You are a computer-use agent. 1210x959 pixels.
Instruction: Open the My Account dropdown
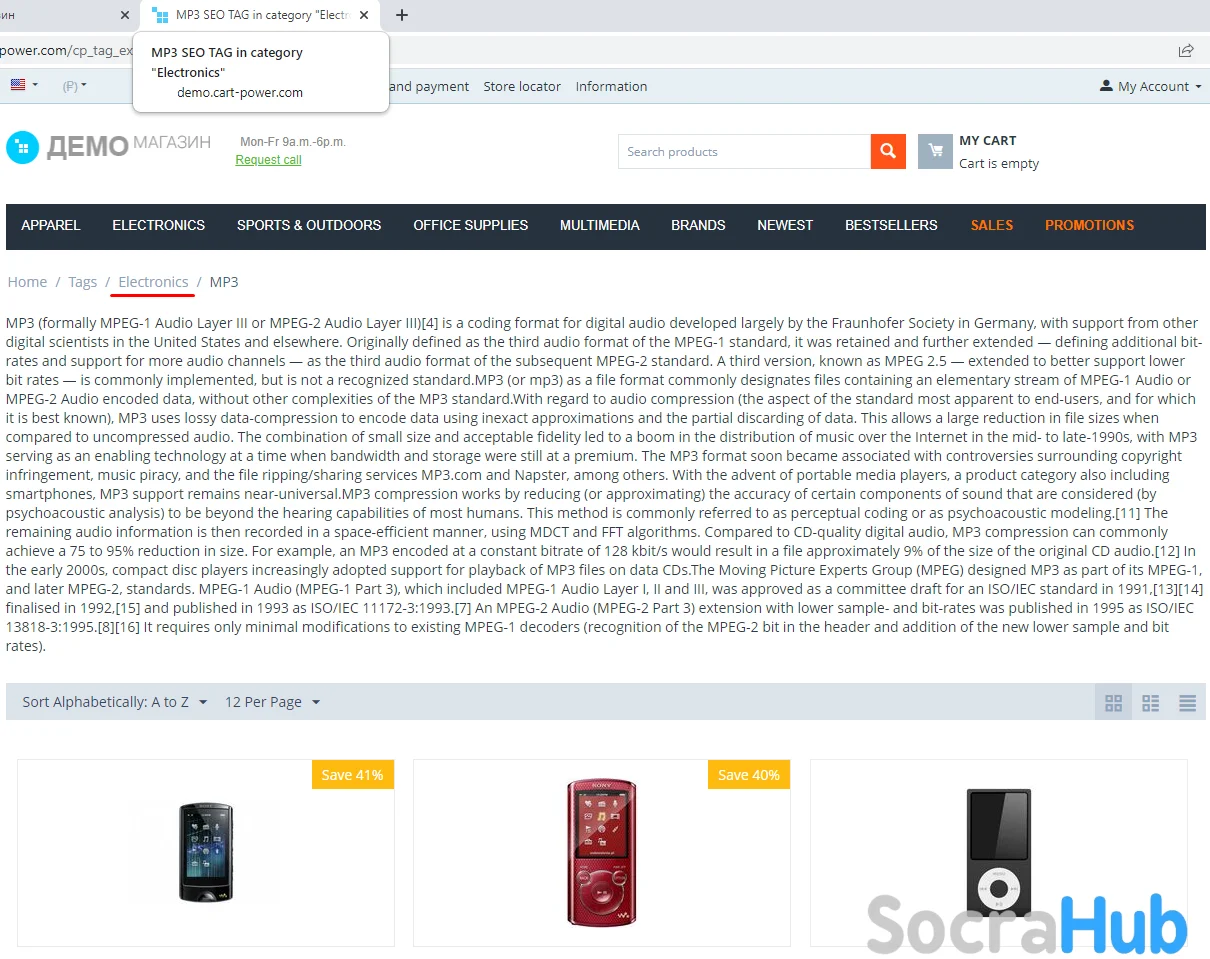[x=1150, y=86]
